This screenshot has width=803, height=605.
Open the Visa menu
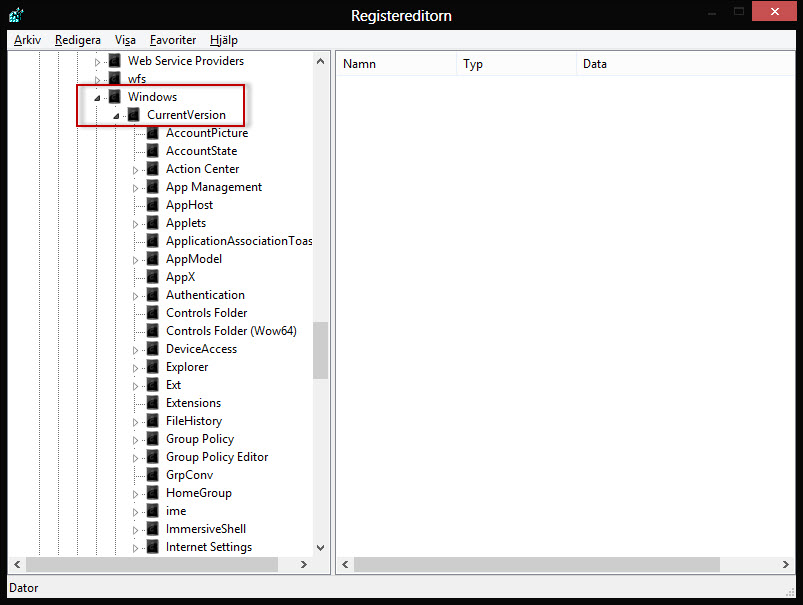tap(125, 40)
